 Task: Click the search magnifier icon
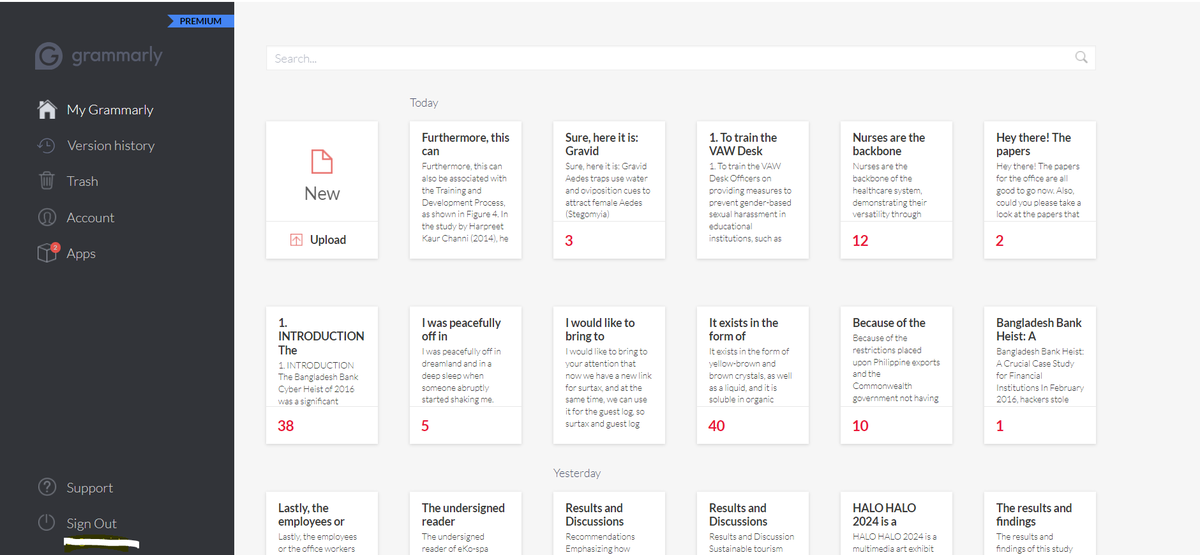pyautogui.click(x=1081, y=58)
